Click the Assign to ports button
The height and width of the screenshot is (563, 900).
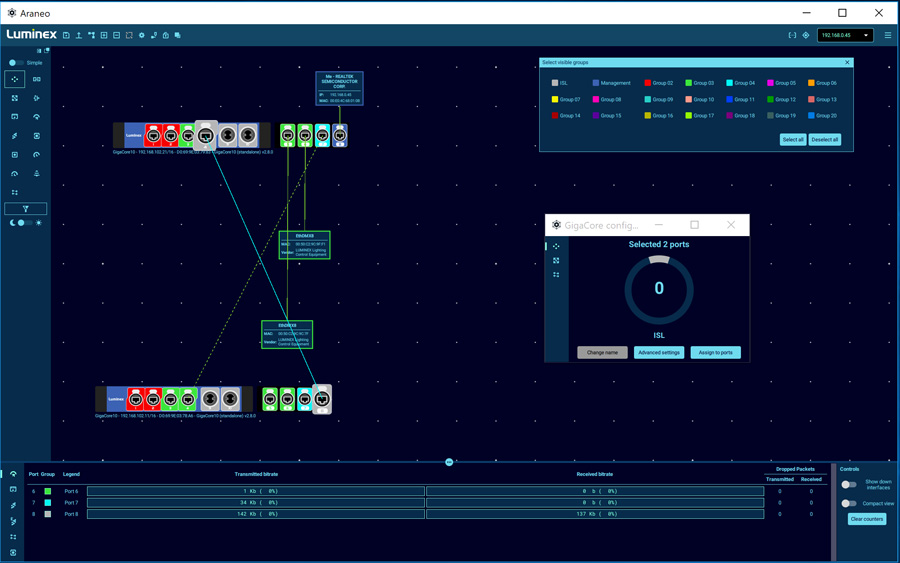click(x=715, y=352)
